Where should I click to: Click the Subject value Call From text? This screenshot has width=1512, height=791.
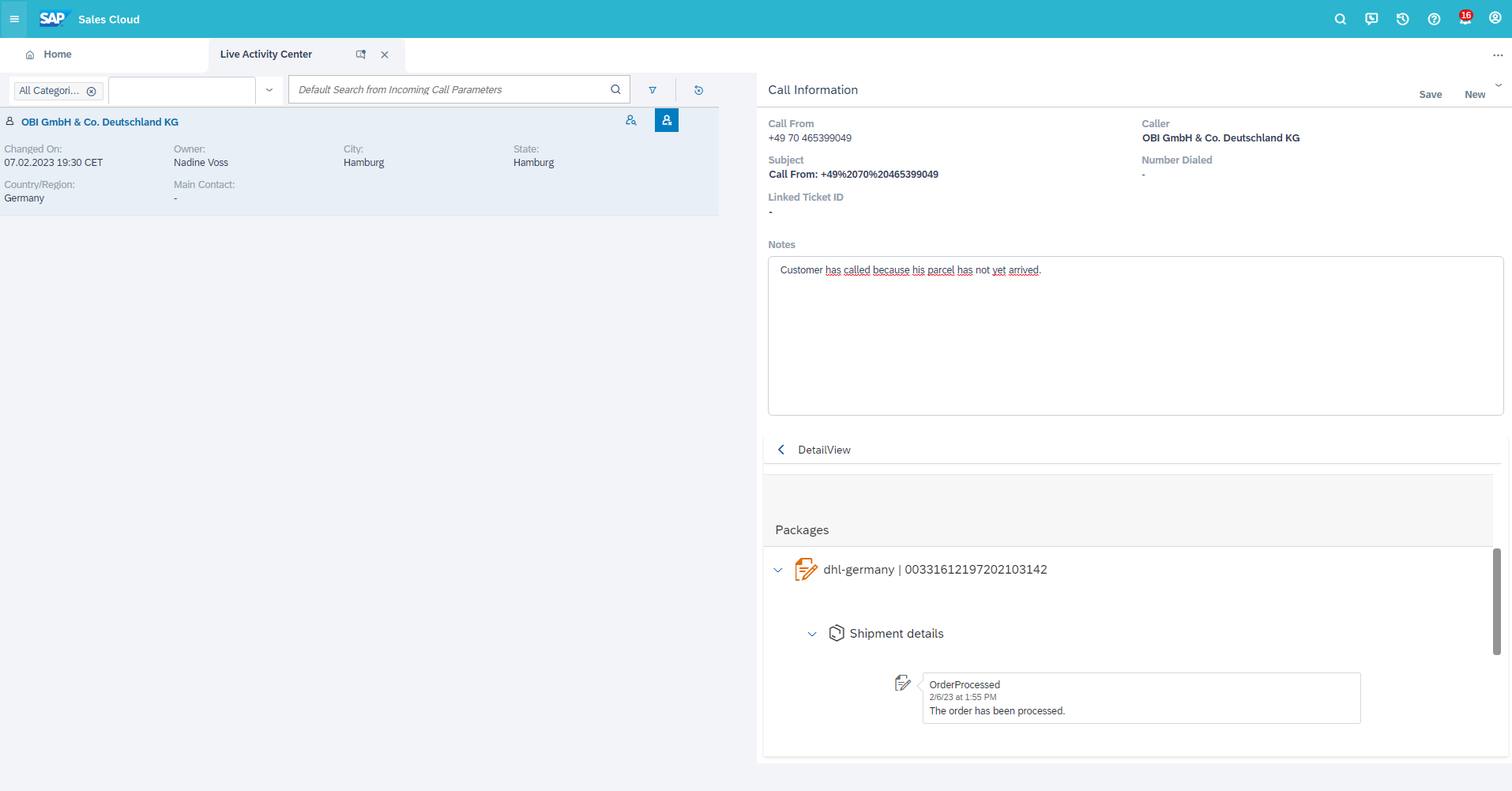pos(853,175)
